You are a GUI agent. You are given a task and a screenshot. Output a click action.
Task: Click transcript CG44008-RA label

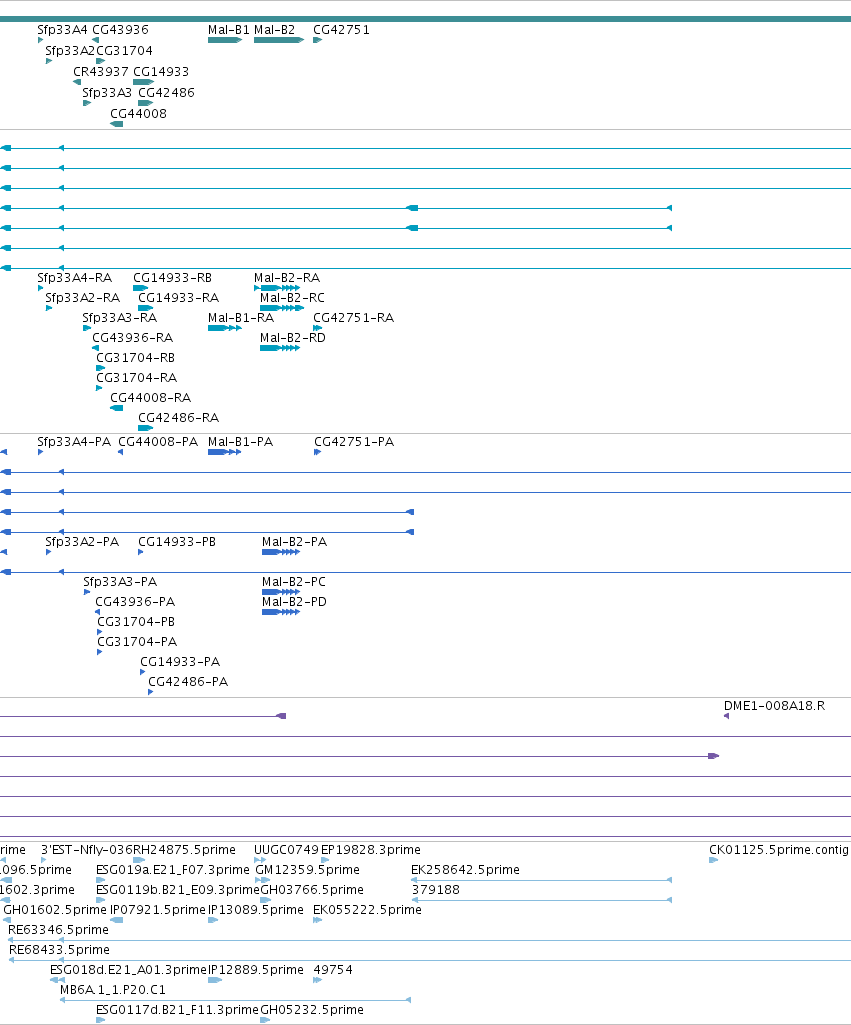[x=150, y=398]
